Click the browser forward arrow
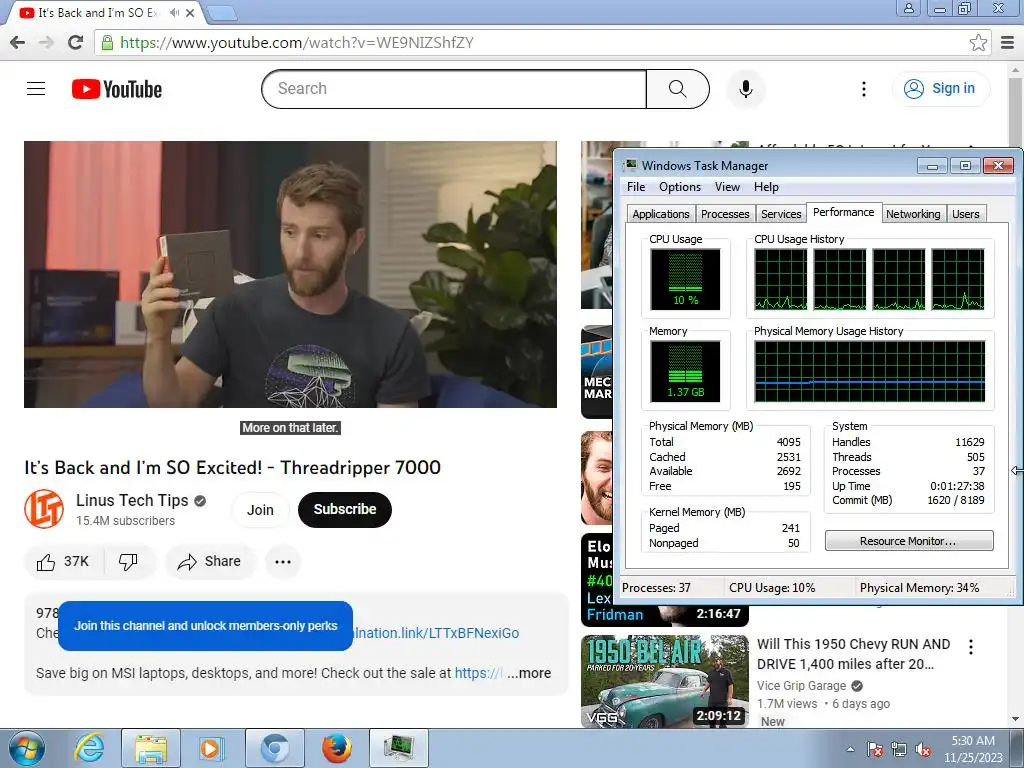 pyautogui.click(x=46, y=43)
